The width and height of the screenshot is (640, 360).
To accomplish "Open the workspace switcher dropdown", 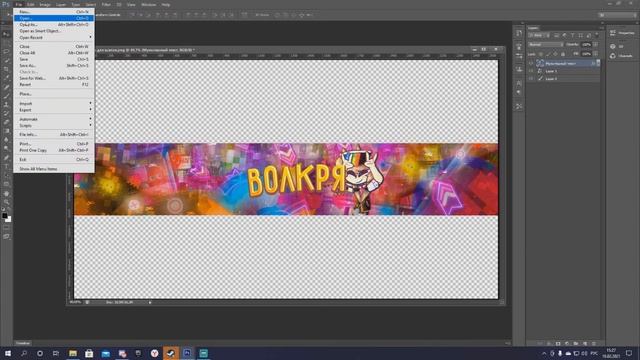I will 617,15.
